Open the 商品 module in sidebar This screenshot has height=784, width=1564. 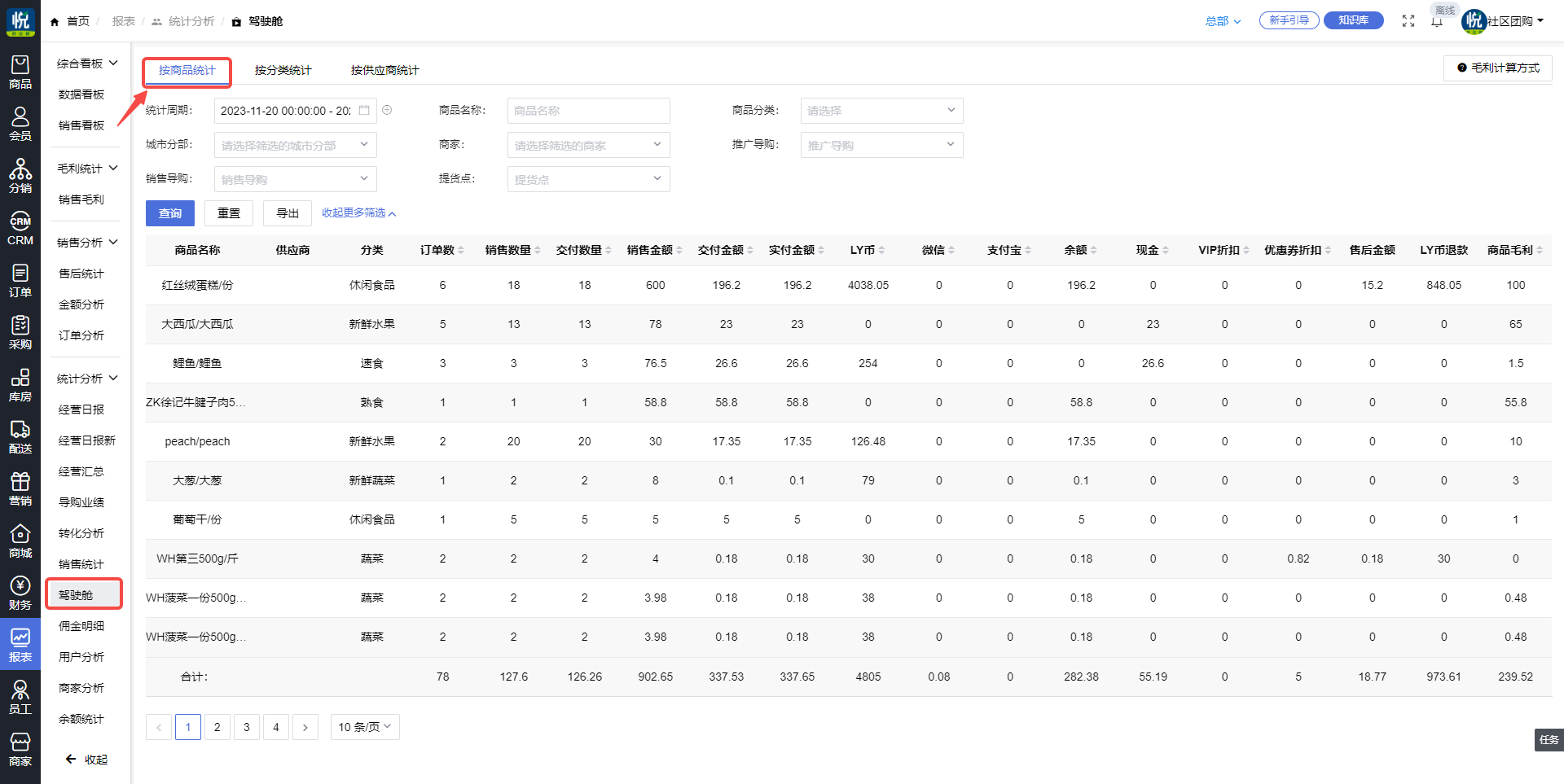click(x=20, y=72)
